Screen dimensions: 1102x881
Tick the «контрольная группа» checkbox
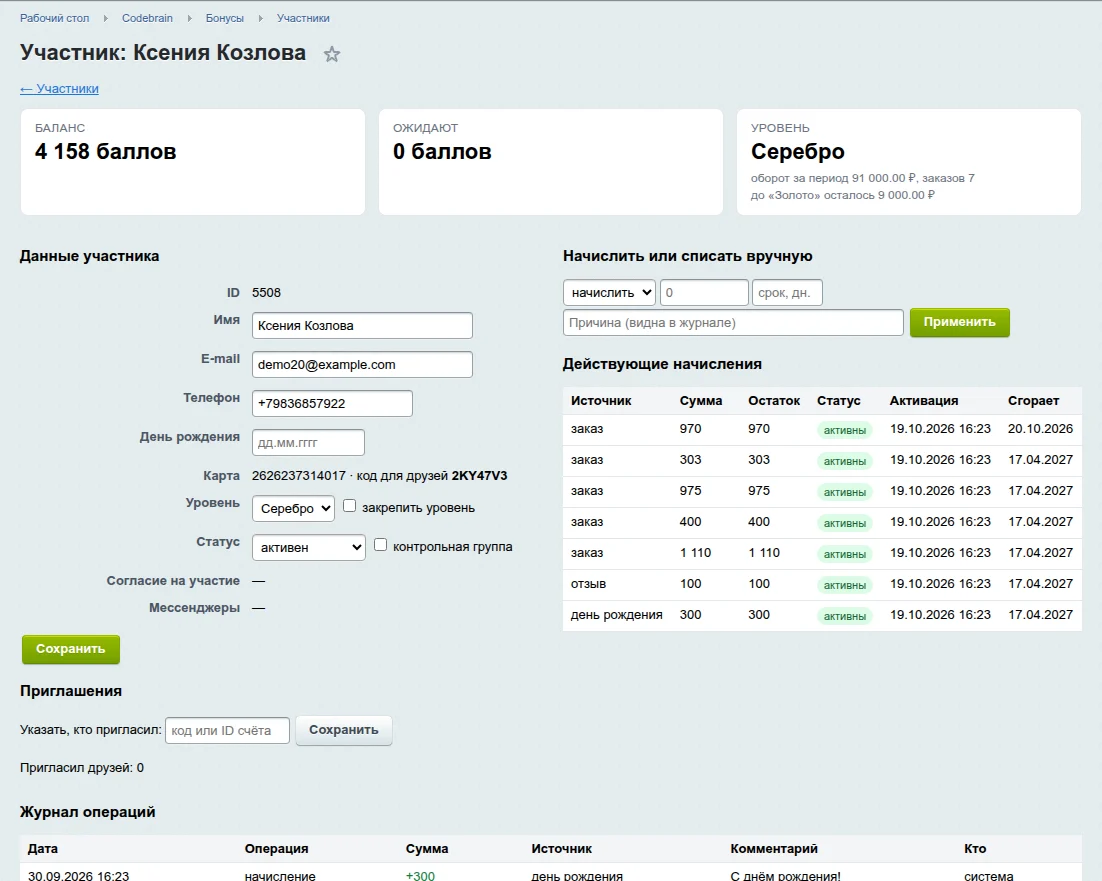380,544
